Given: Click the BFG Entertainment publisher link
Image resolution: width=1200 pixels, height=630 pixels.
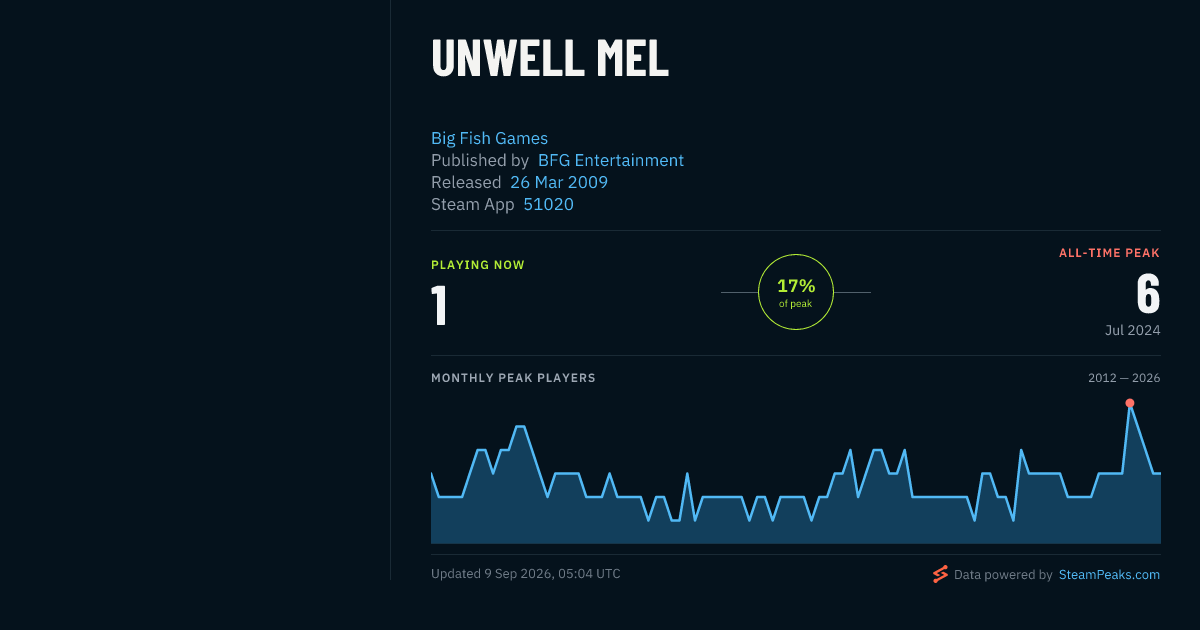Looking at the screenshot, I should coord(611,161).
